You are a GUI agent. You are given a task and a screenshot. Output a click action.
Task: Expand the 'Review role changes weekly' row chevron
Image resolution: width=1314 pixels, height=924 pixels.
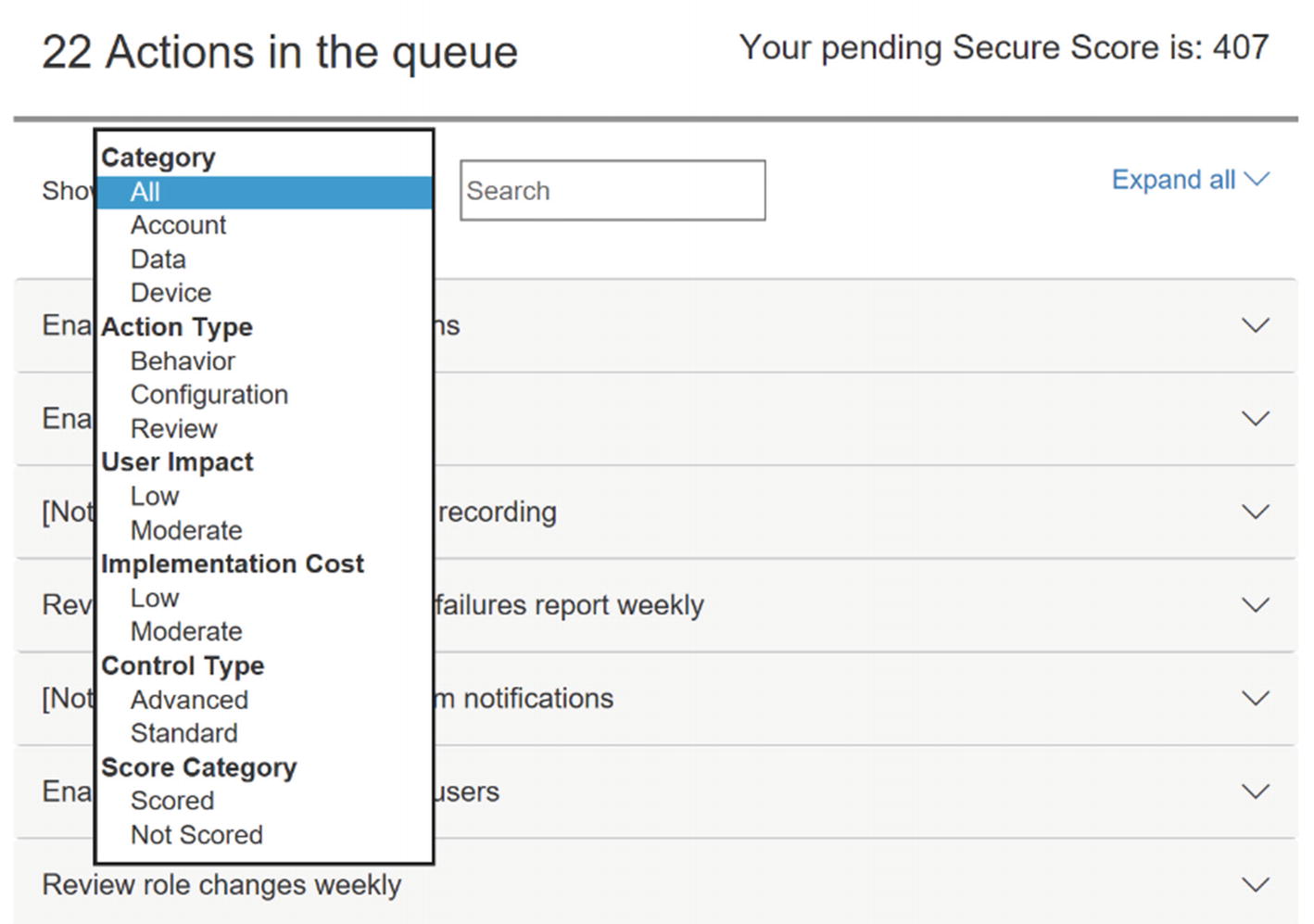pyautogui.click(x=1255, y=885)
